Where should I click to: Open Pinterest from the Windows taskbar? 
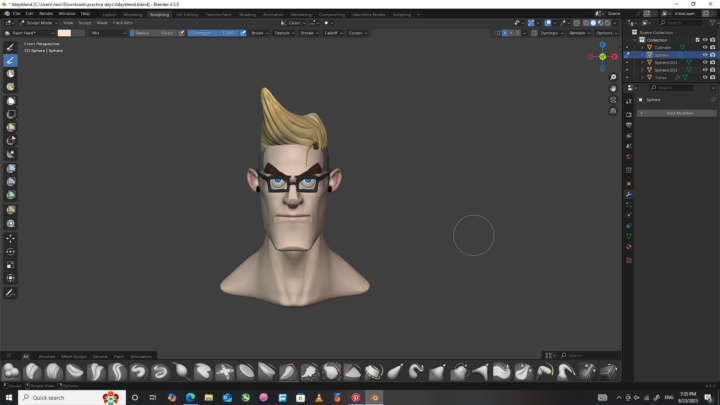(x=356, y=398)
